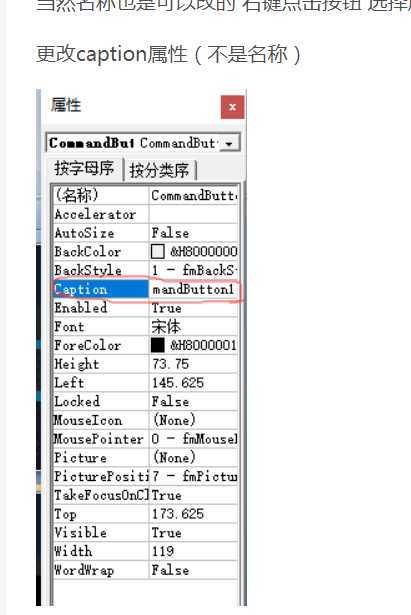Click the ForeColor value &H8000001
411x615 pixels.
pos(204,345)
